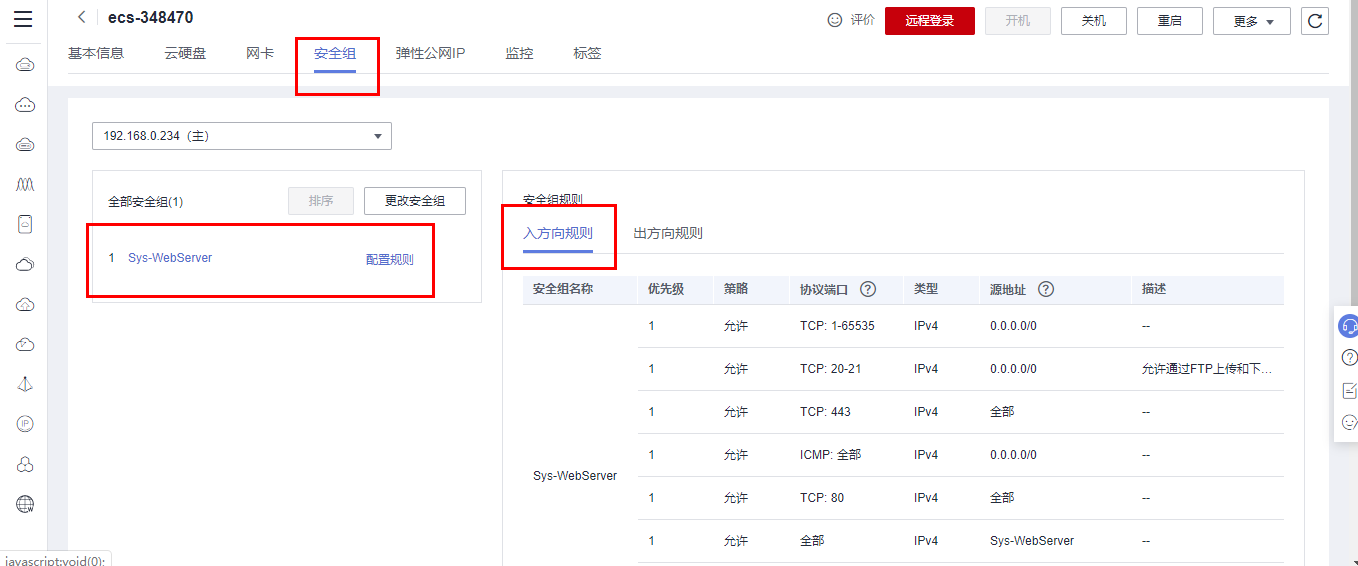The image size is (1358, 566).
Task: Click the TCP: 443 protocol cell
Action: [x=825, y=412]
